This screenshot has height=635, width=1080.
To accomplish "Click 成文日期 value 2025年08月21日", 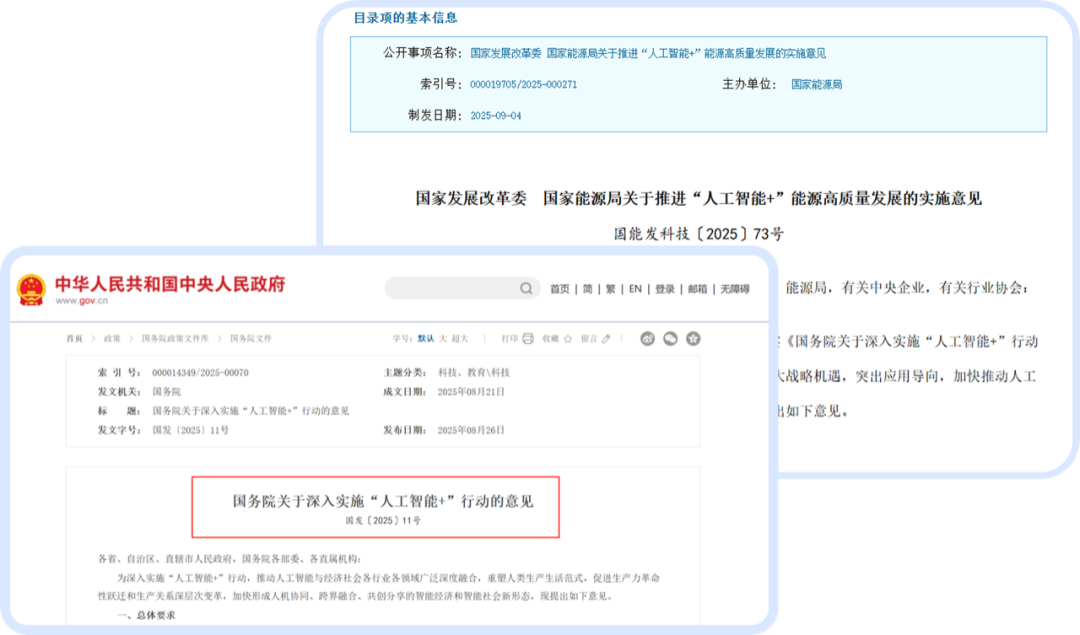I will (471, 392).
